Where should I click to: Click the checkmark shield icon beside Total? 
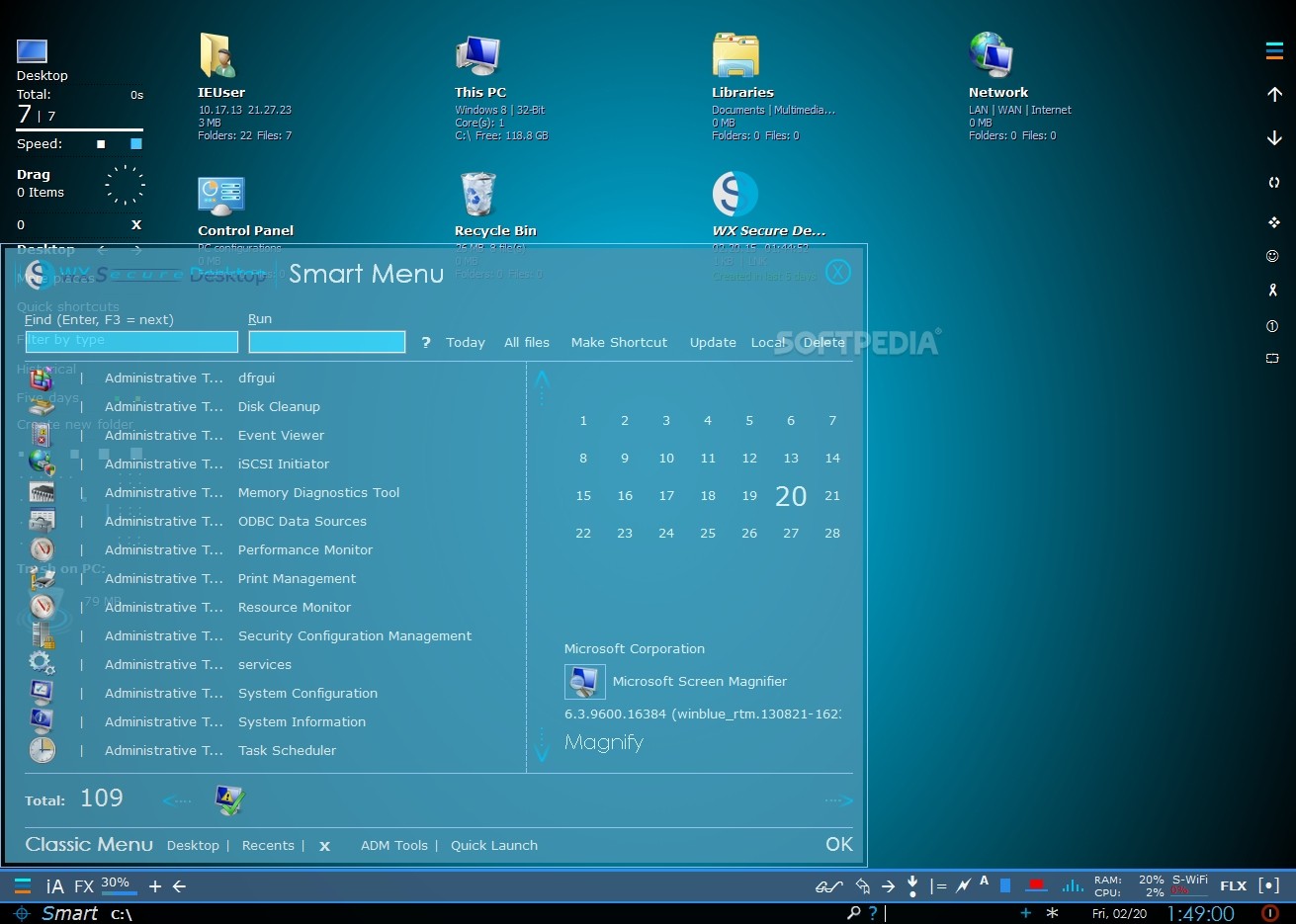pos(229,799)
